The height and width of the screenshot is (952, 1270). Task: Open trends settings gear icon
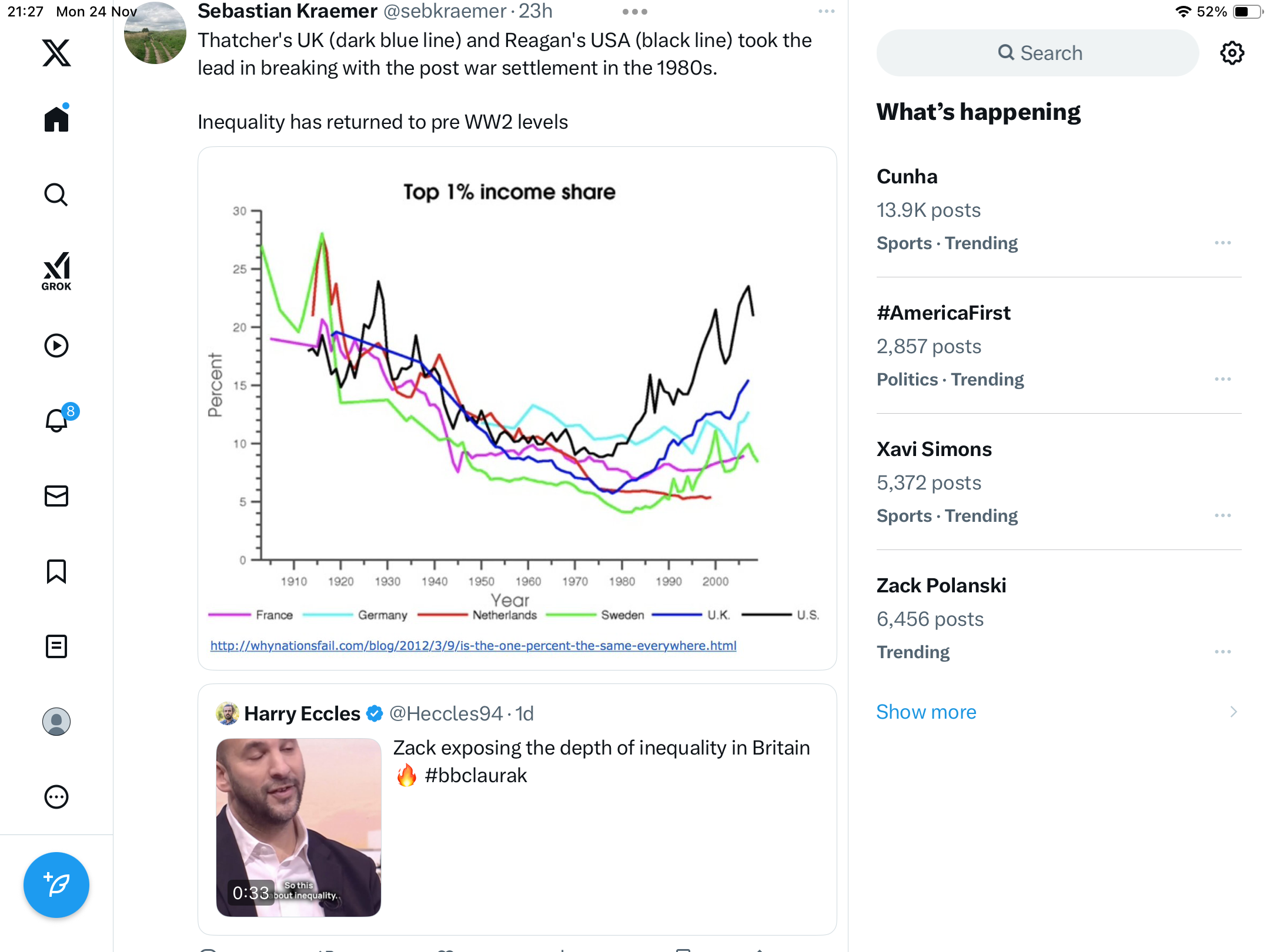(x=1232, y=53)
